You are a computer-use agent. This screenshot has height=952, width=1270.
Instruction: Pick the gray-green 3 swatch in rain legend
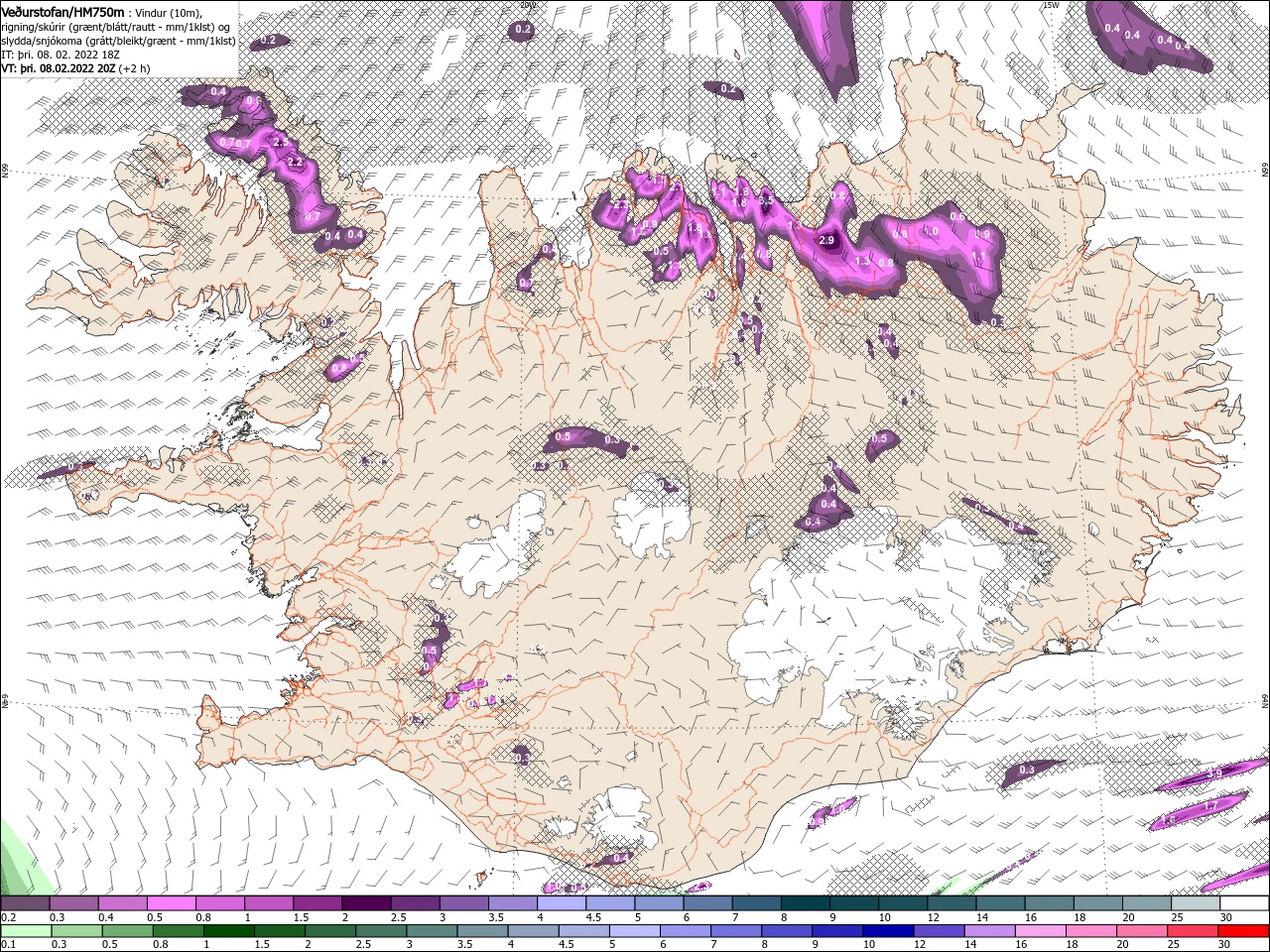[x=432, y=930]
